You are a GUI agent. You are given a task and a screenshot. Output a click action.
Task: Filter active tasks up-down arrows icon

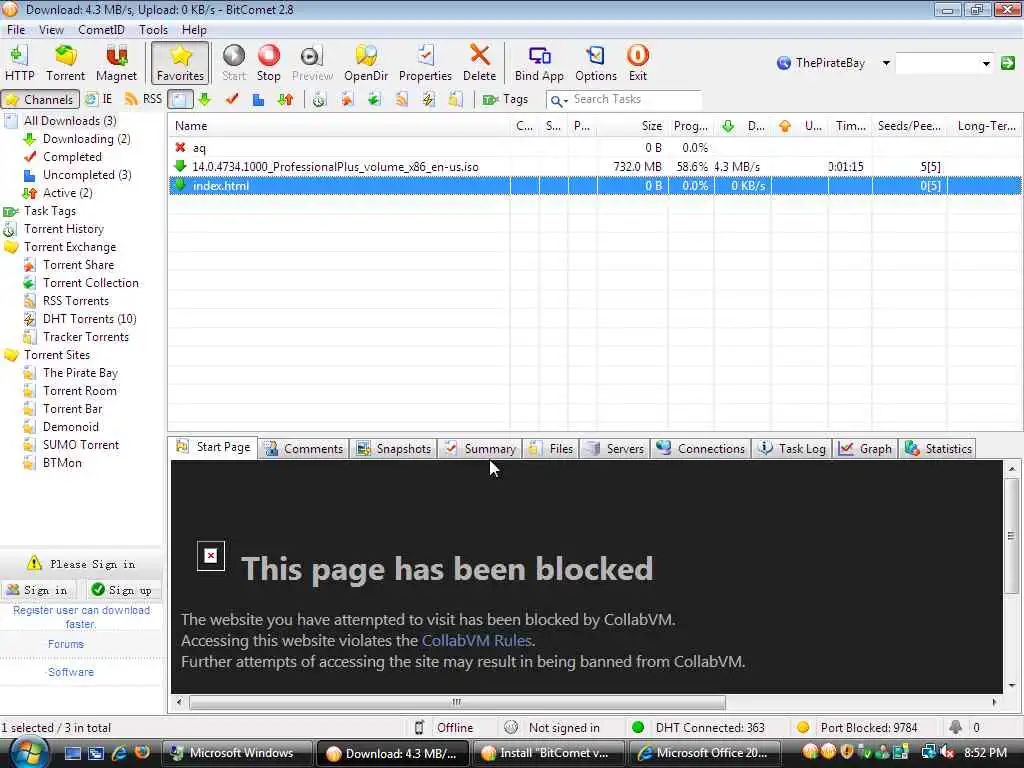(x=285, y=99)
